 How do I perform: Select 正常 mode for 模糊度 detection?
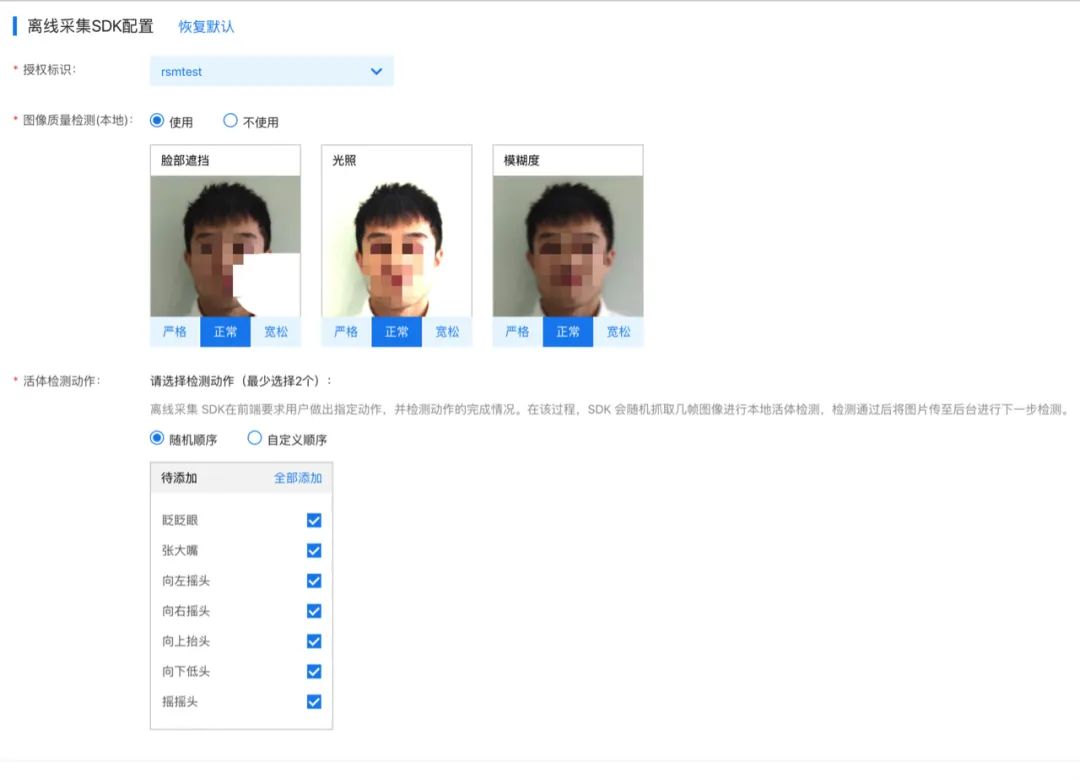(x=567, y=331)
